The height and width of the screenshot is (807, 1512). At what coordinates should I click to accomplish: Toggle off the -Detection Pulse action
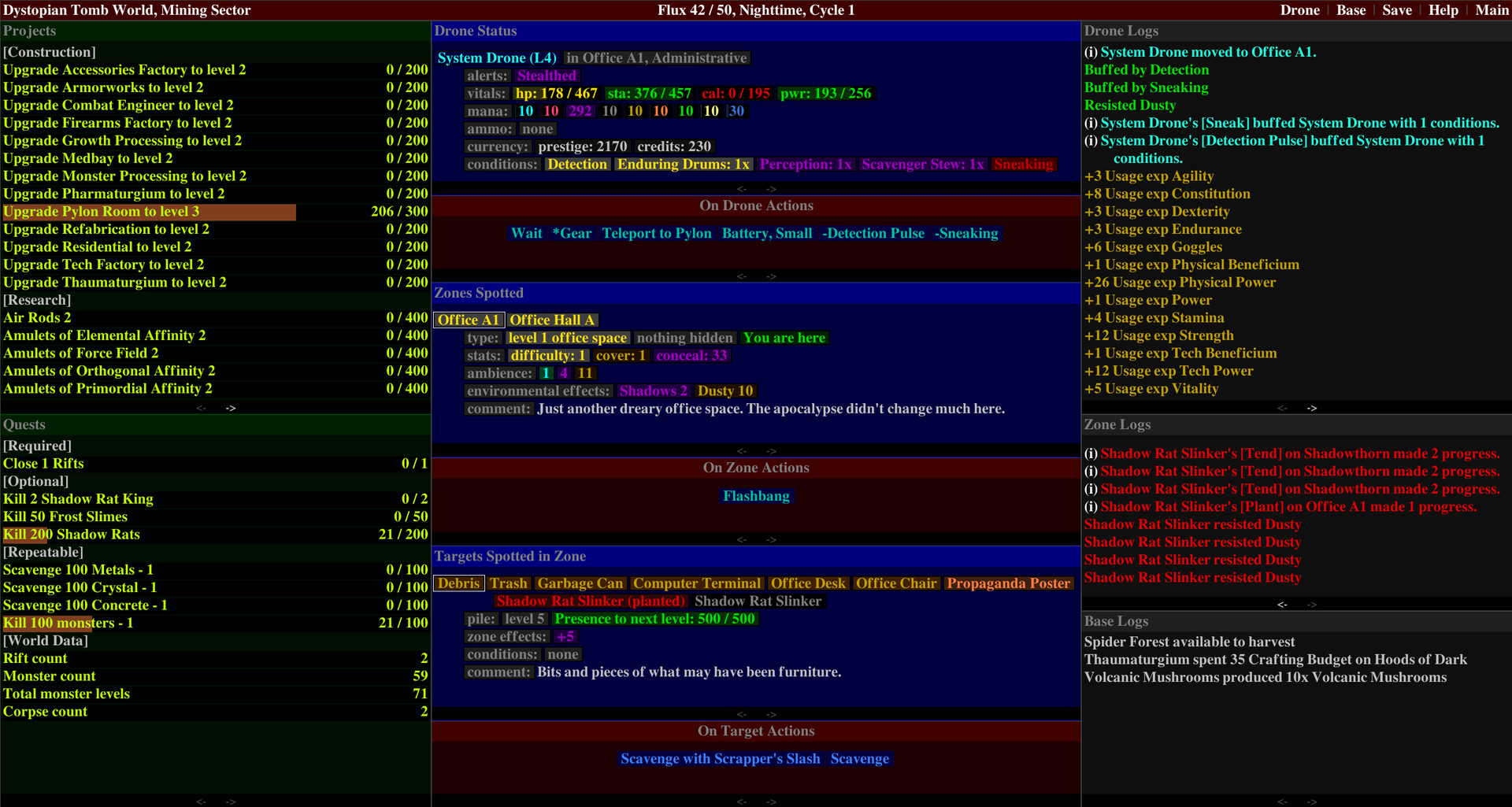pyautogui.click(x=873, y=233)
